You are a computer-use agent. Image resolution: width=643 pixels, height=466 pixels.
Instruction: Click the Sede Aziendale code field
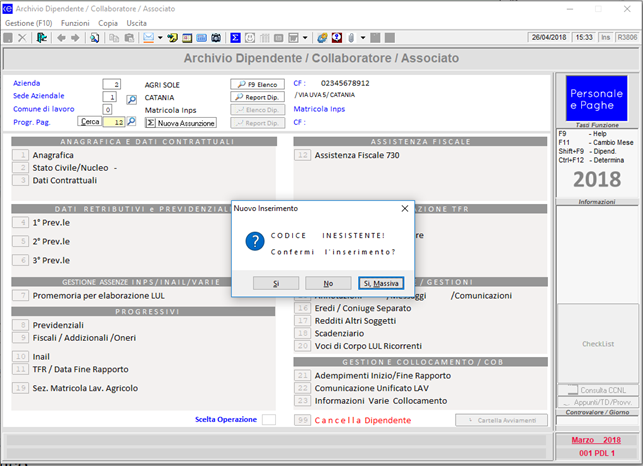tap(109, 97)
